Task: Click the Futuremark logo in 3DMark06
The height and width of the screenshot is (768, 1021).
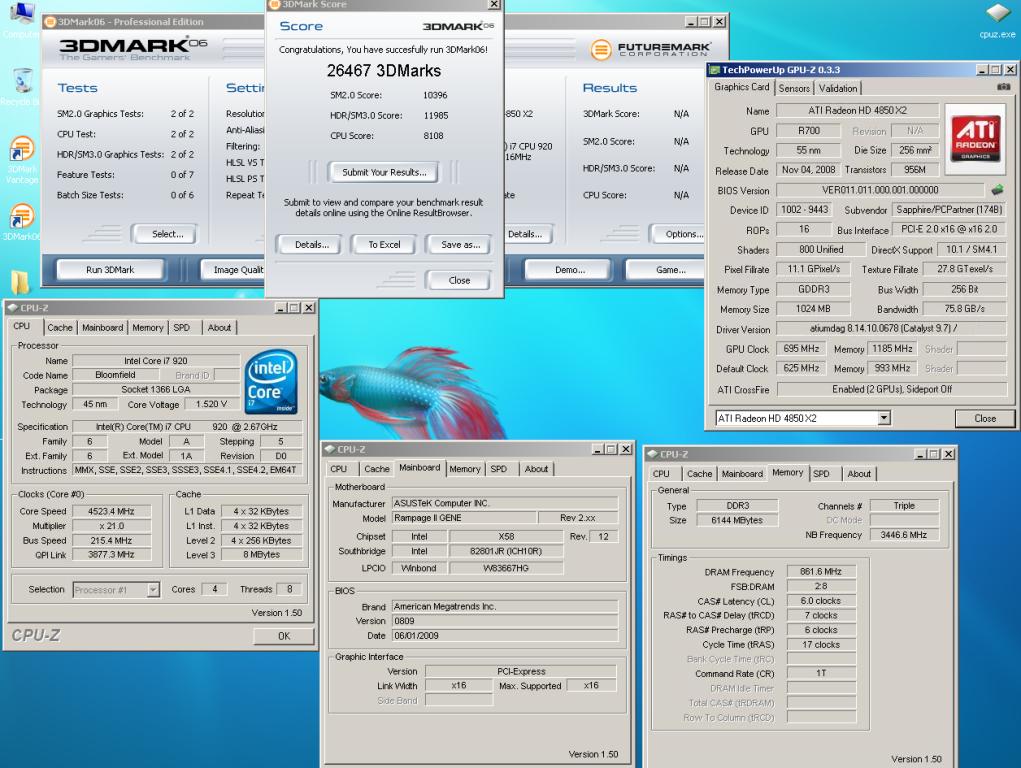Action: pos(650,50)
